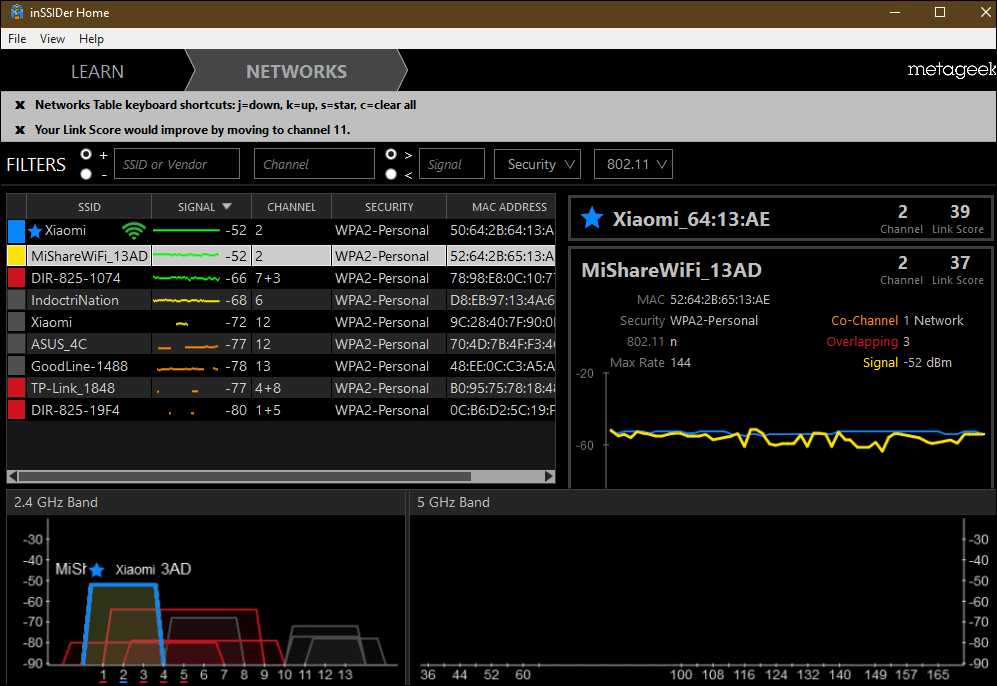The image size is (997, 686).
Task: Sort by the SECURITY column header
Action: 388,207
